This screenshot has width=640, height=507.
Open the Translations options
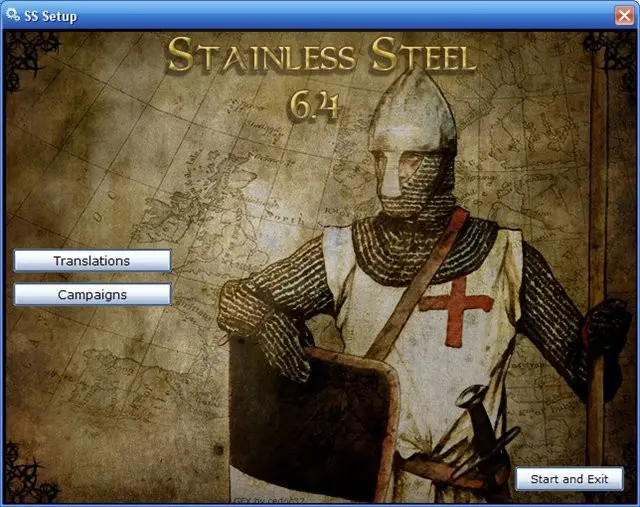92,260
